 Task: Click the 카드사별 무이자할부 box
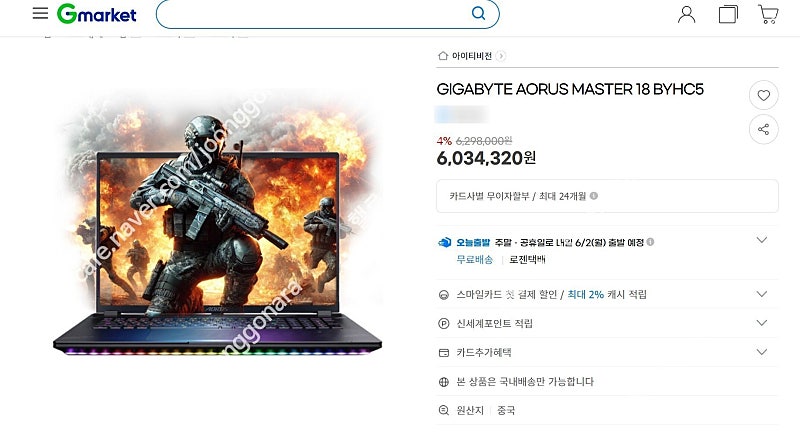tap(607, 196)
